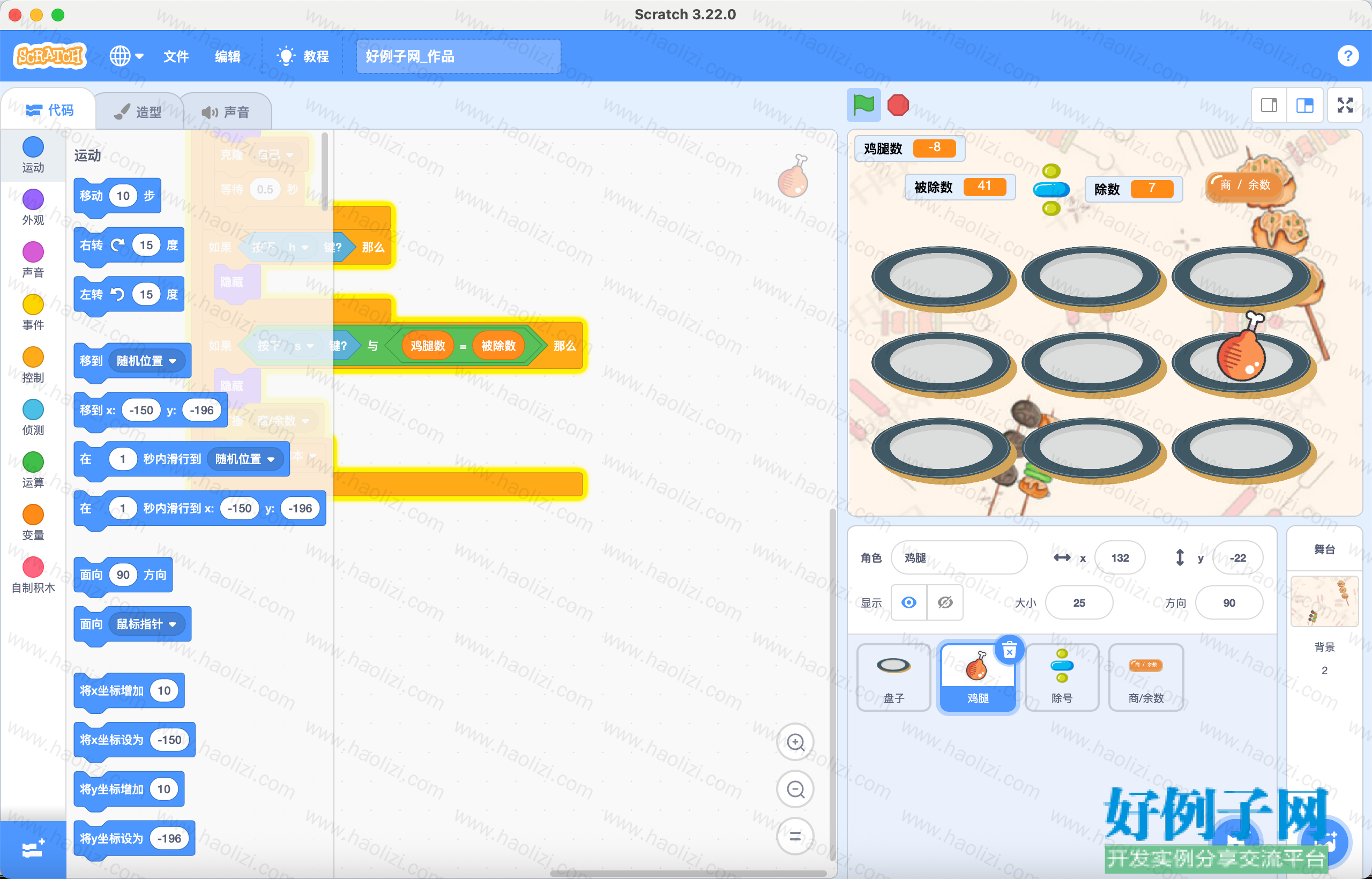The width and height of the screenshot is (1372, 879).
Task: Delete the 鸡腿 sprite with trash icon
Action: tap(1009, 651)
